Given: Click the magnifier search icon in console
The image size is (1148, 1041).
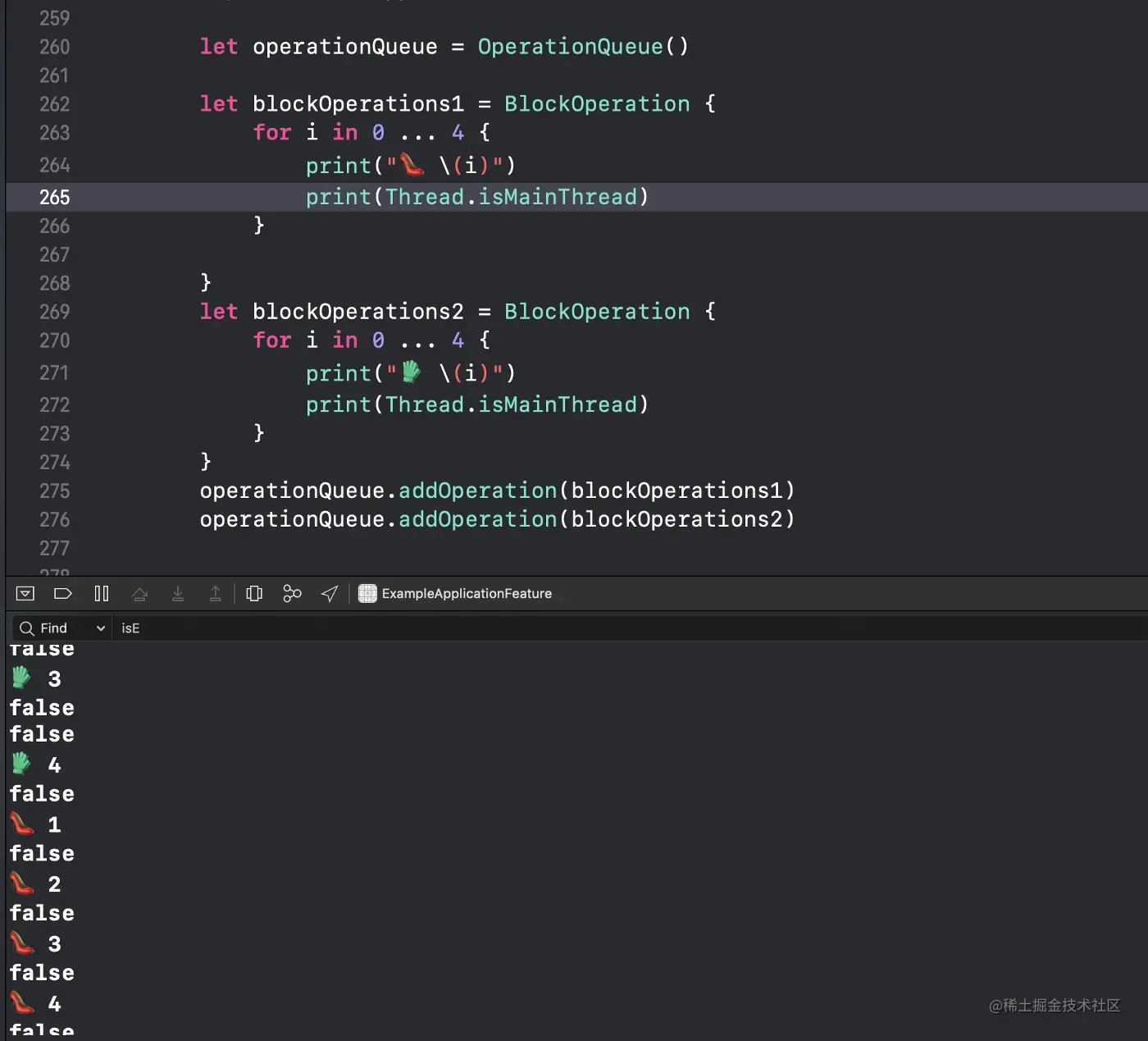Looking at the screenshot, I should point(27,628).
